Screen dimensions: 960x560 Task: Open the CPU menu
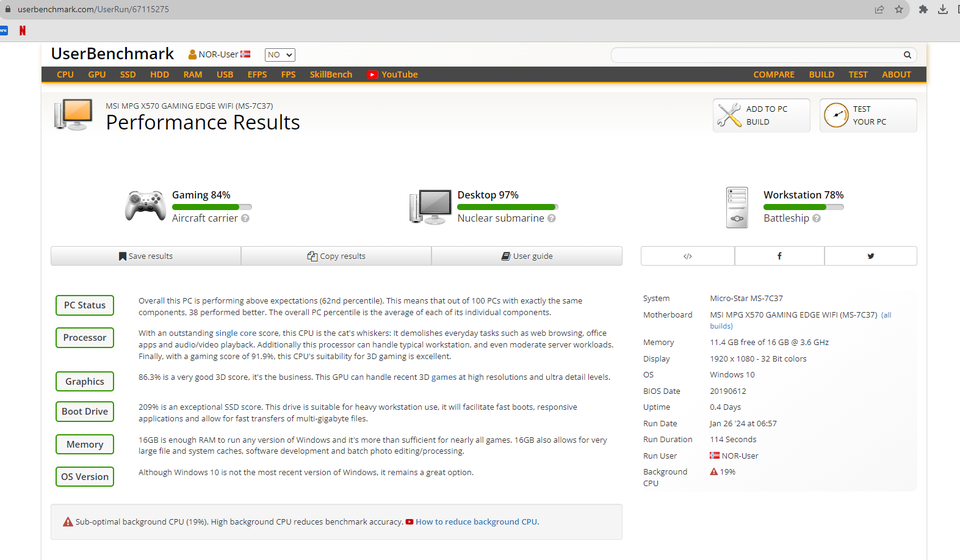tap(65, 75)
